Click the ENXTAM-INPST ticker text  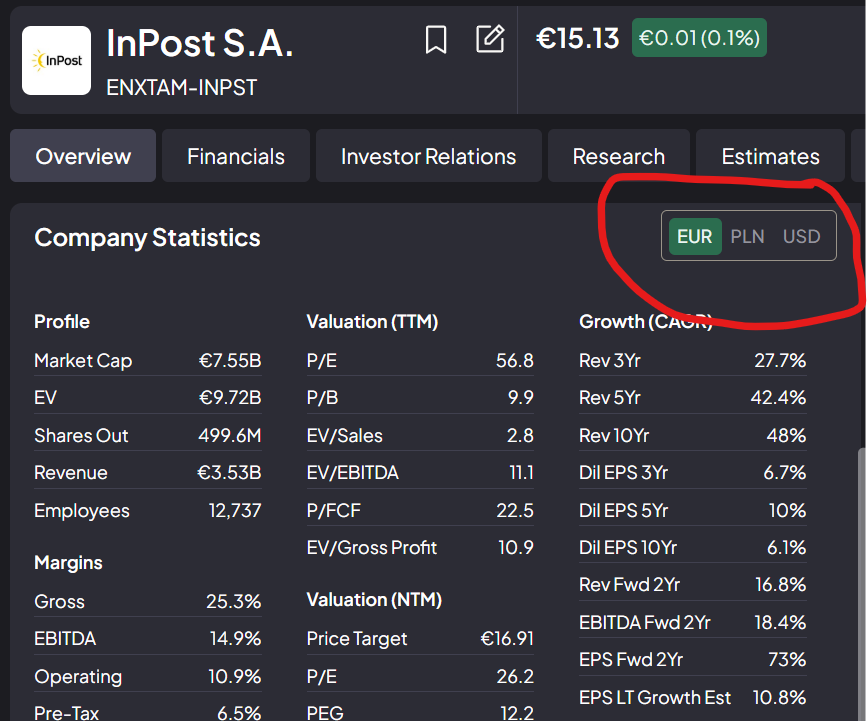click(182, 87)
